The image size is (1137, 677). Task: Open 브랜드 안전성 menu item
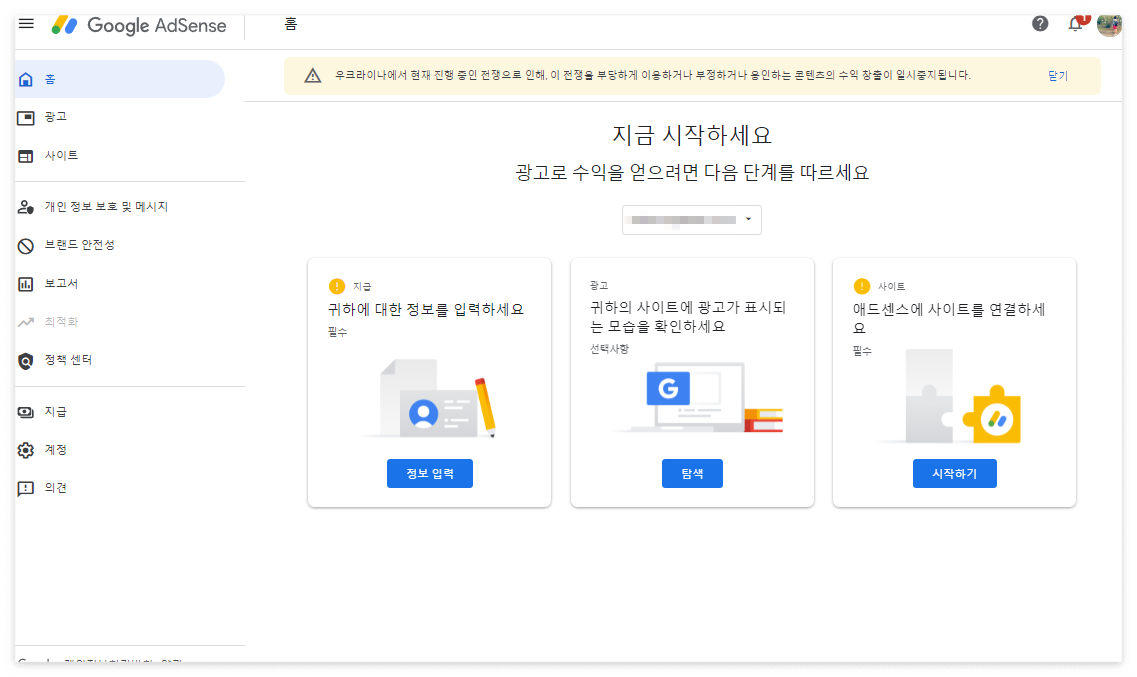(x=80, y=245)
